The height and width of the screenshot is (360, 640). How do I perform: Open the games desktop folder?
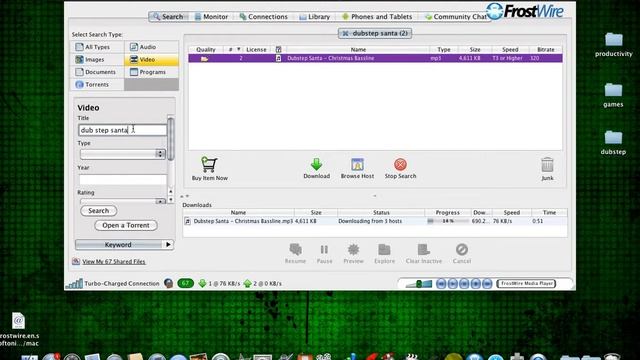pos(613,90)
